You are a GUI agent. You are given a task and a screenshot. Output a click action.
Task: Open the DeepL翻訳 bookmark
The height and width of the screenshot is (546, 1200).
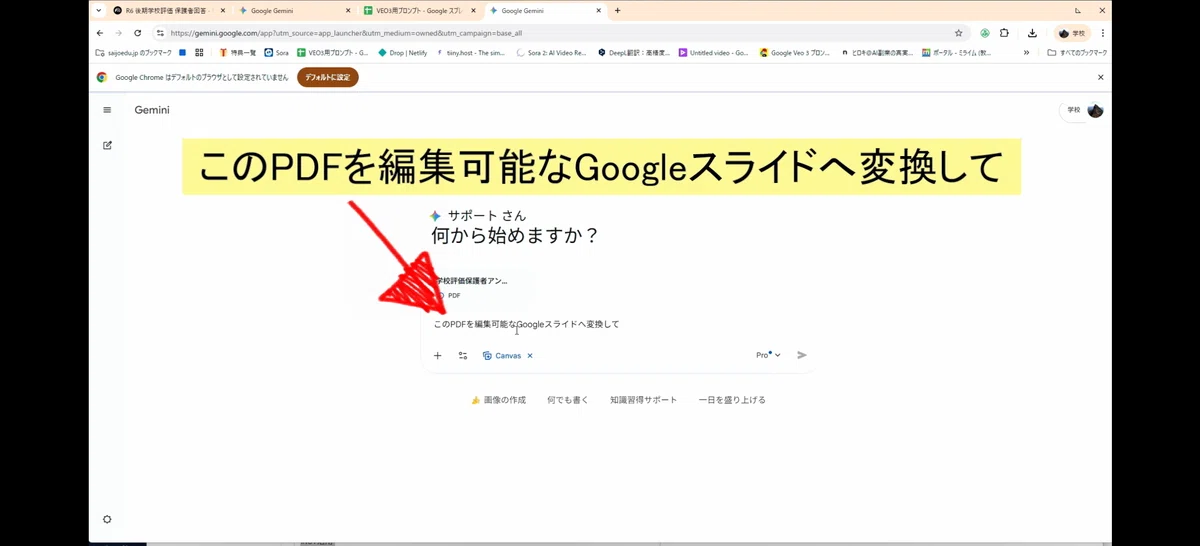click(633, 52)
